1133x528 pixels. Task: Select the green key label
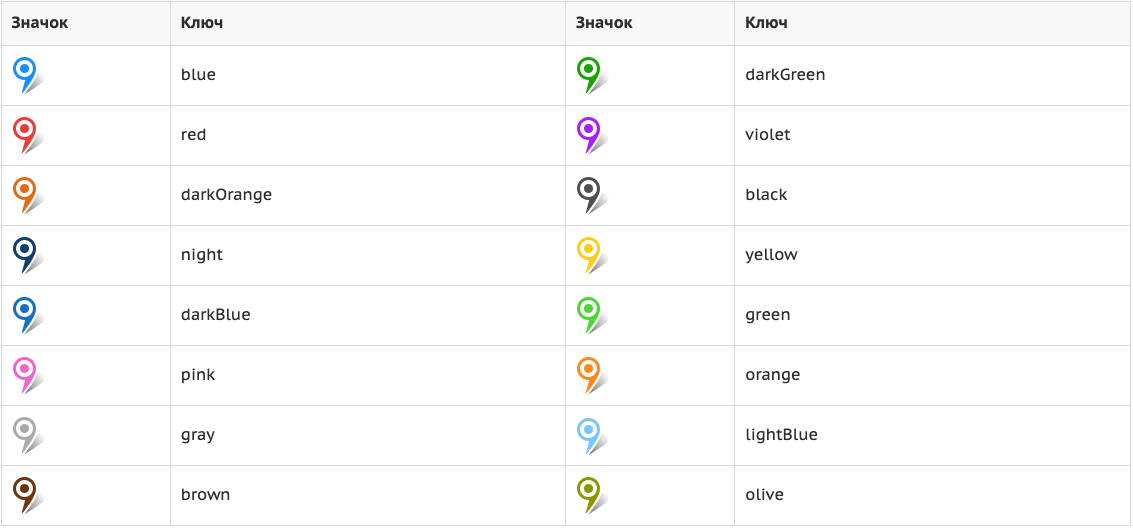point(767,316)
